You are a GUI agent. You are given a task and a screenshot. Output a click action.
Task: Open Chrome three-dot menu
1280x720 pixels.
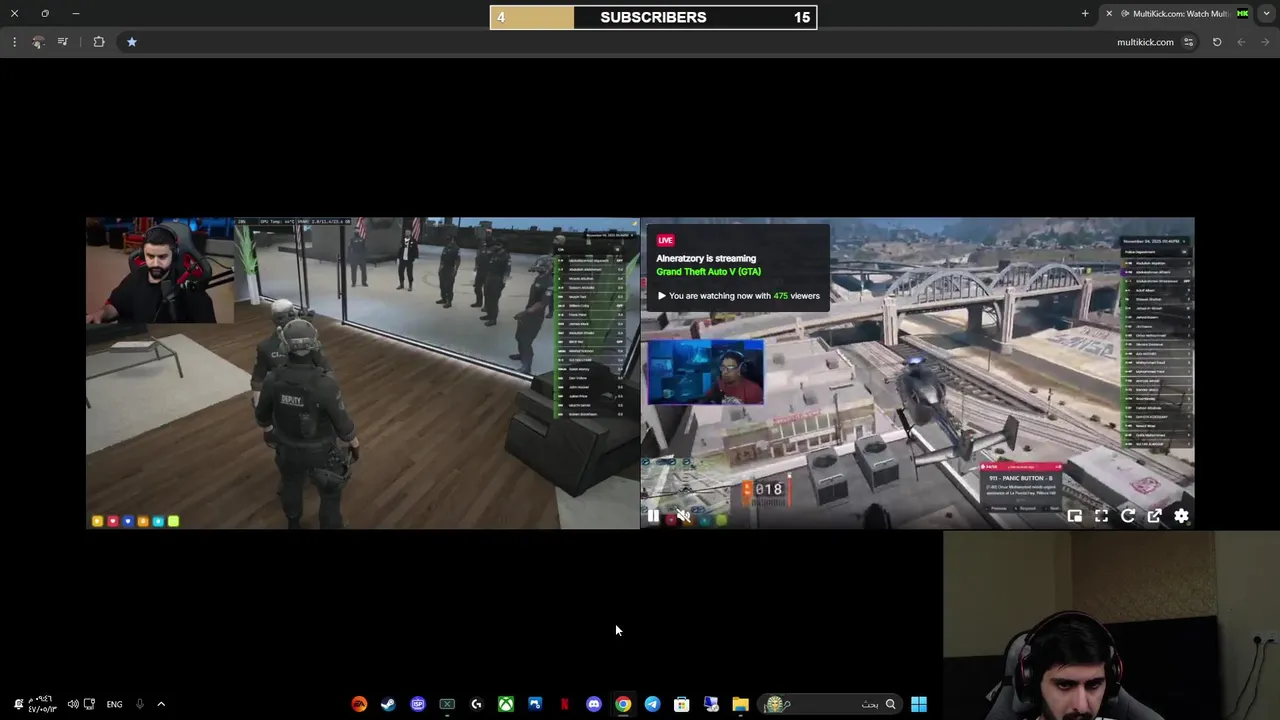(x=14, y=42)
